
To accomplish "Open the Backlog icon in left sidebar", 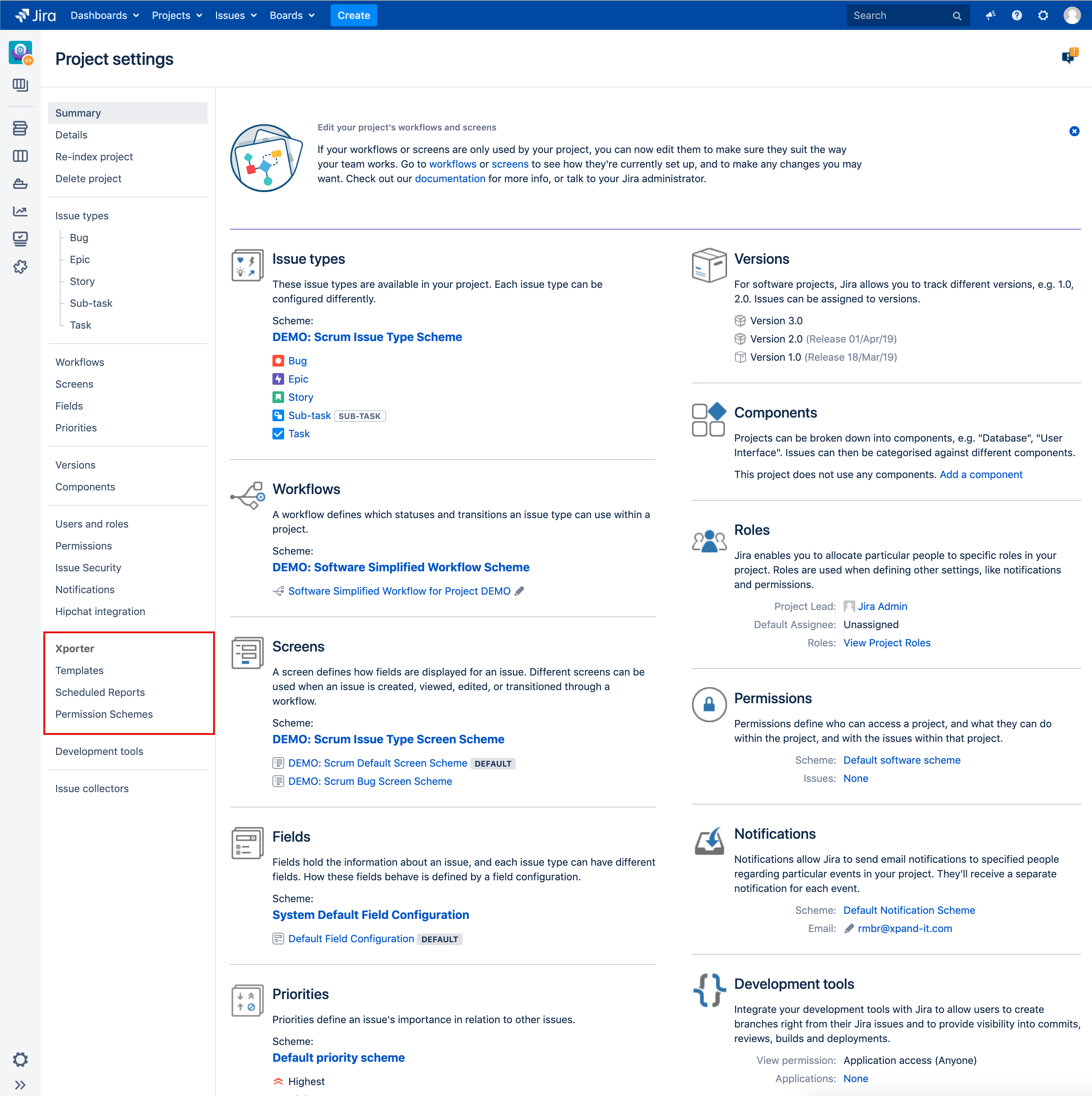I will tap(20, 129).
